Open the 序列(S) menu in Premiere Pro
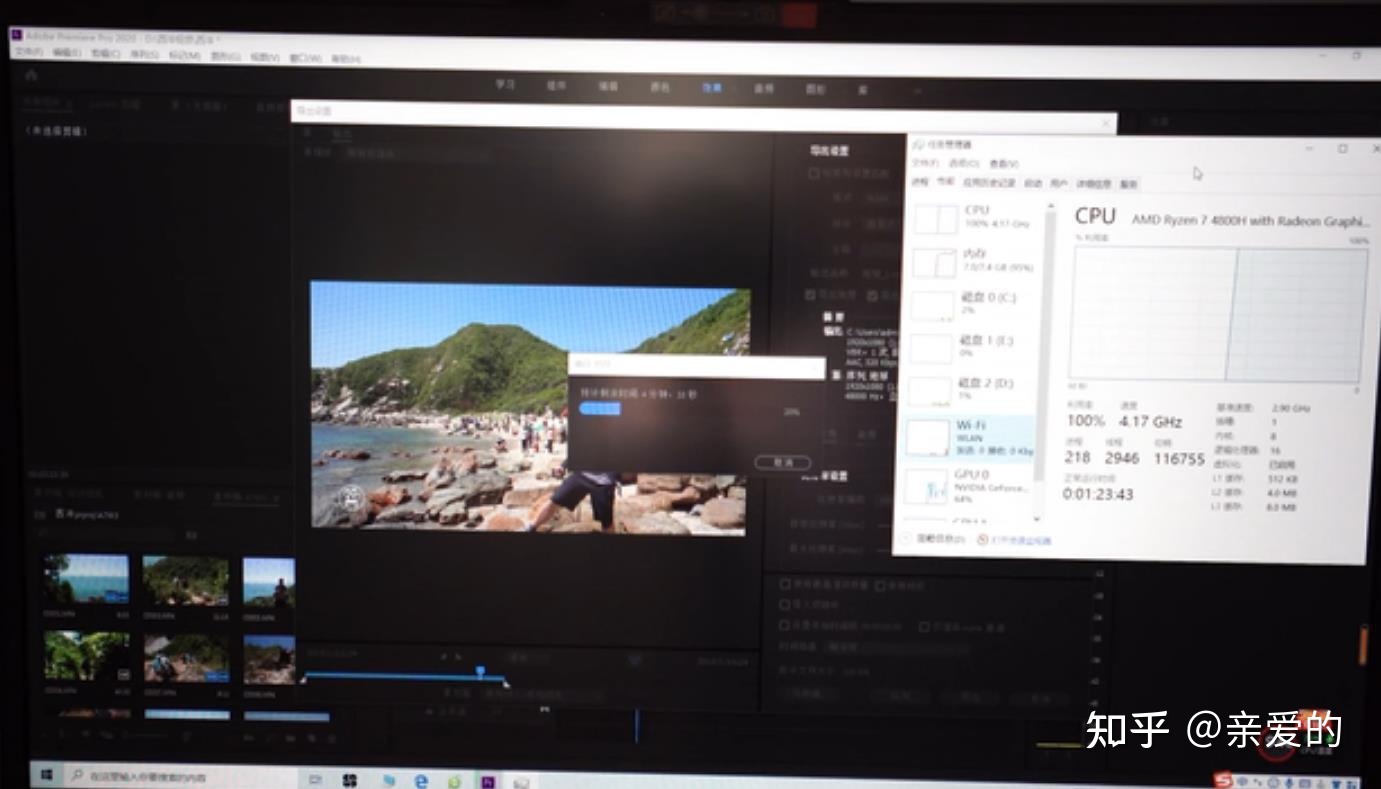The image size is (1381, 789). [x=143, y=54]
